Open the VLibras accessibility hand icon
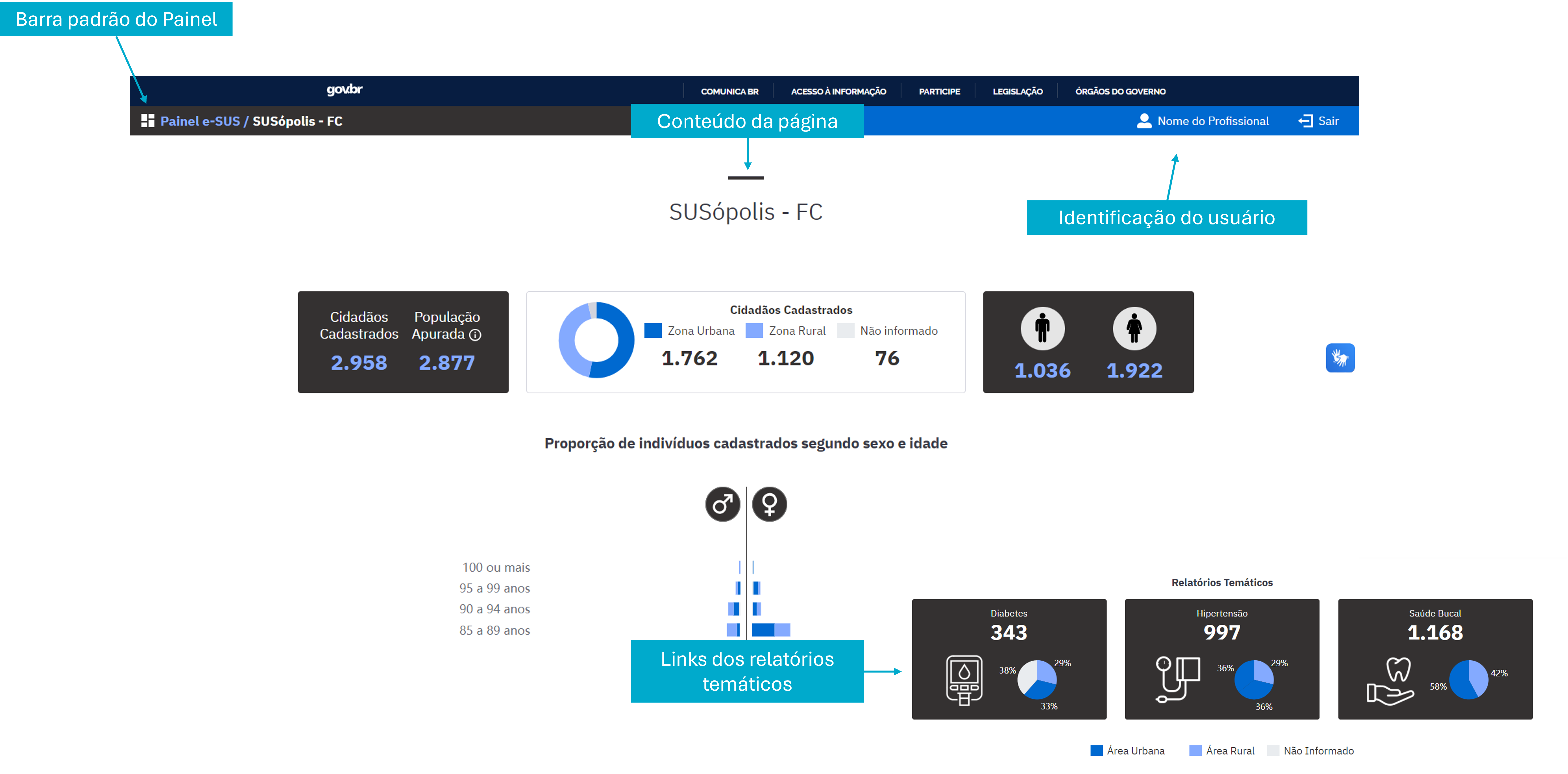1568x774 pixels. click(1340, 357)
